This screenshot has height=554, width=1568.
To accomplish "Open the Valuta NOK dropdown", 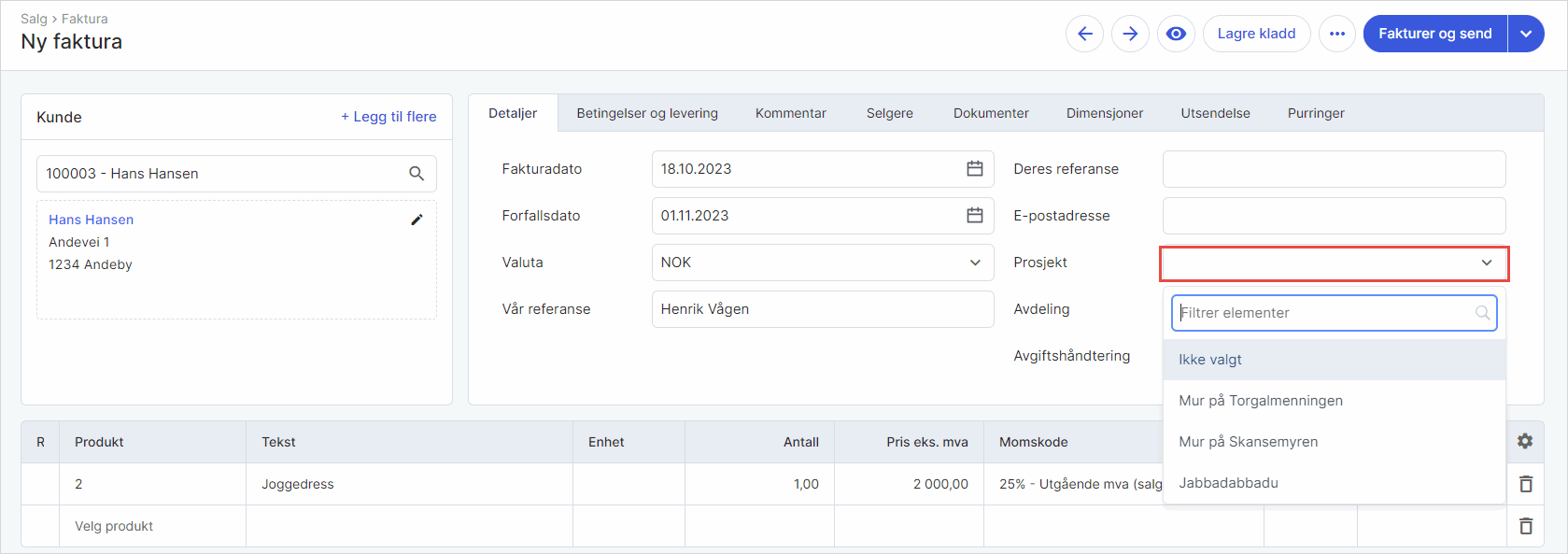I will tap(823, 263).
